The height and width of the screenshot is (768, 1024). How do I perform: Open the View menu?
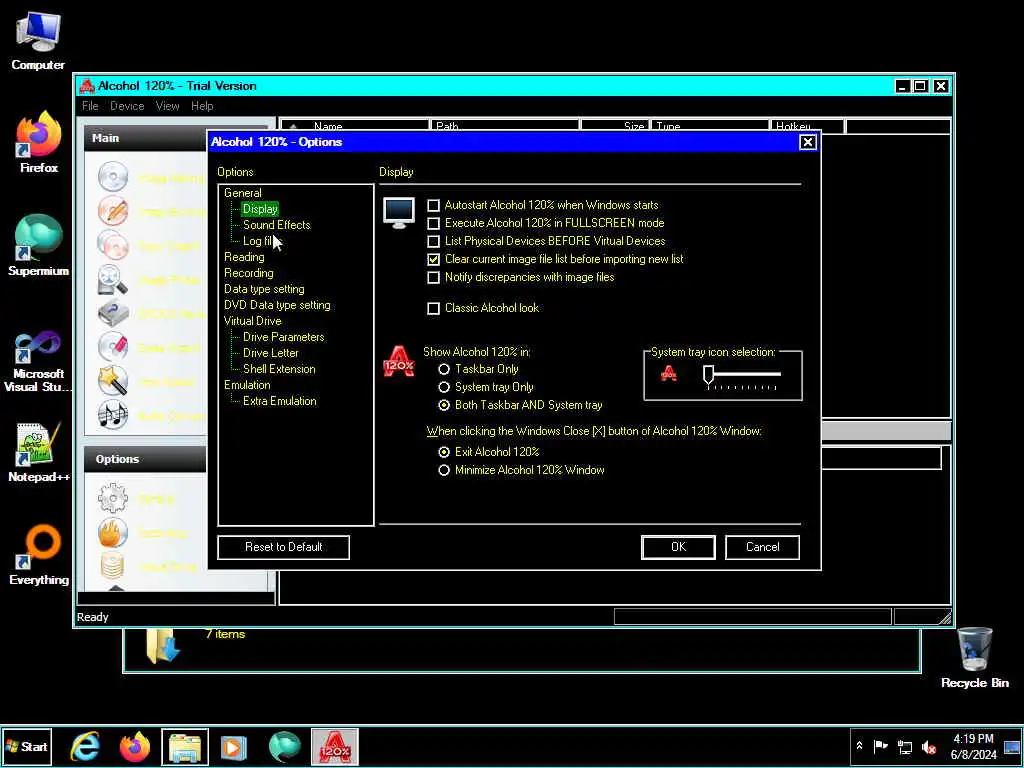[167, 106]
